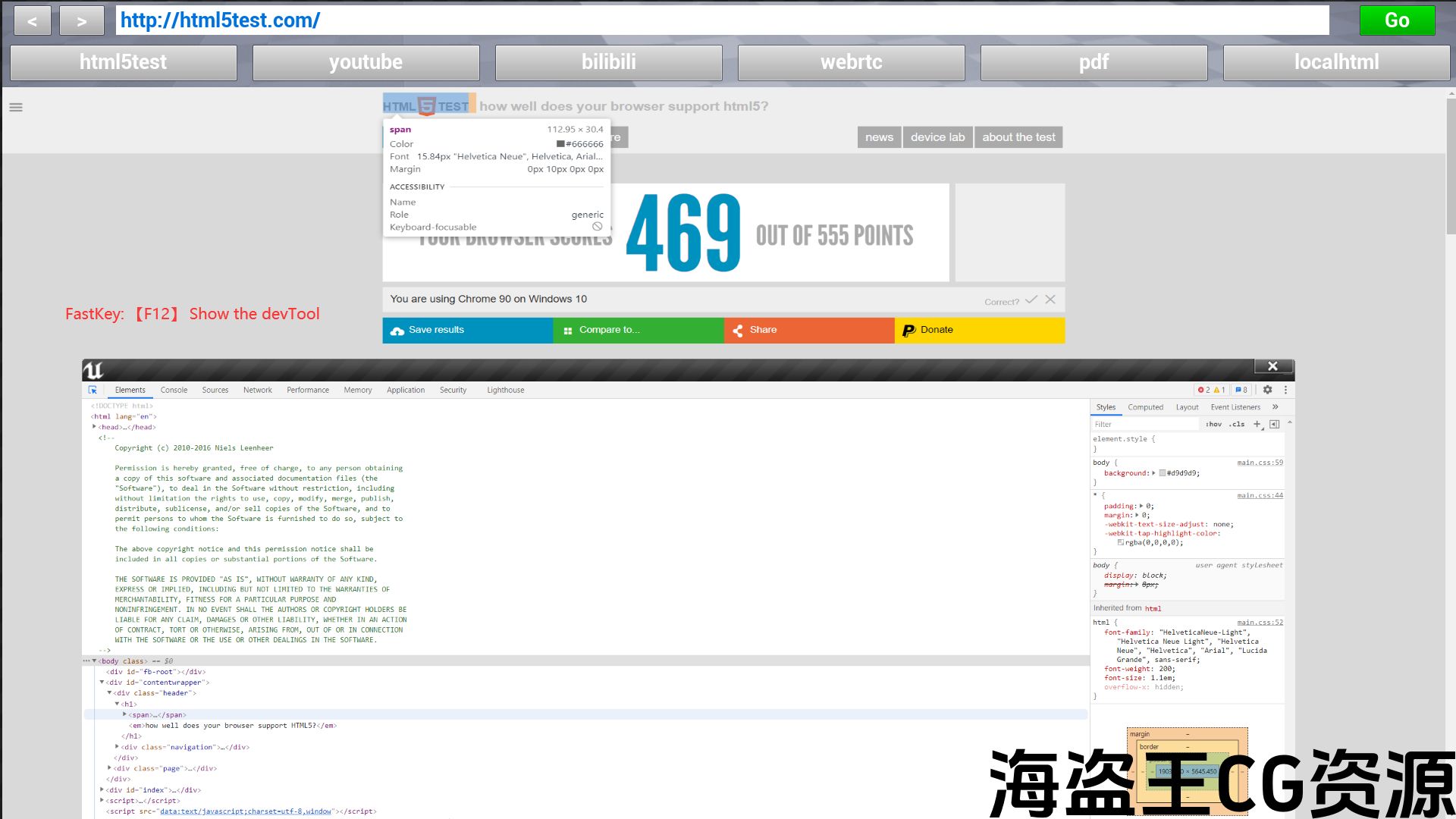Confirm browser detection with the checkmark

coord(1031,300)
